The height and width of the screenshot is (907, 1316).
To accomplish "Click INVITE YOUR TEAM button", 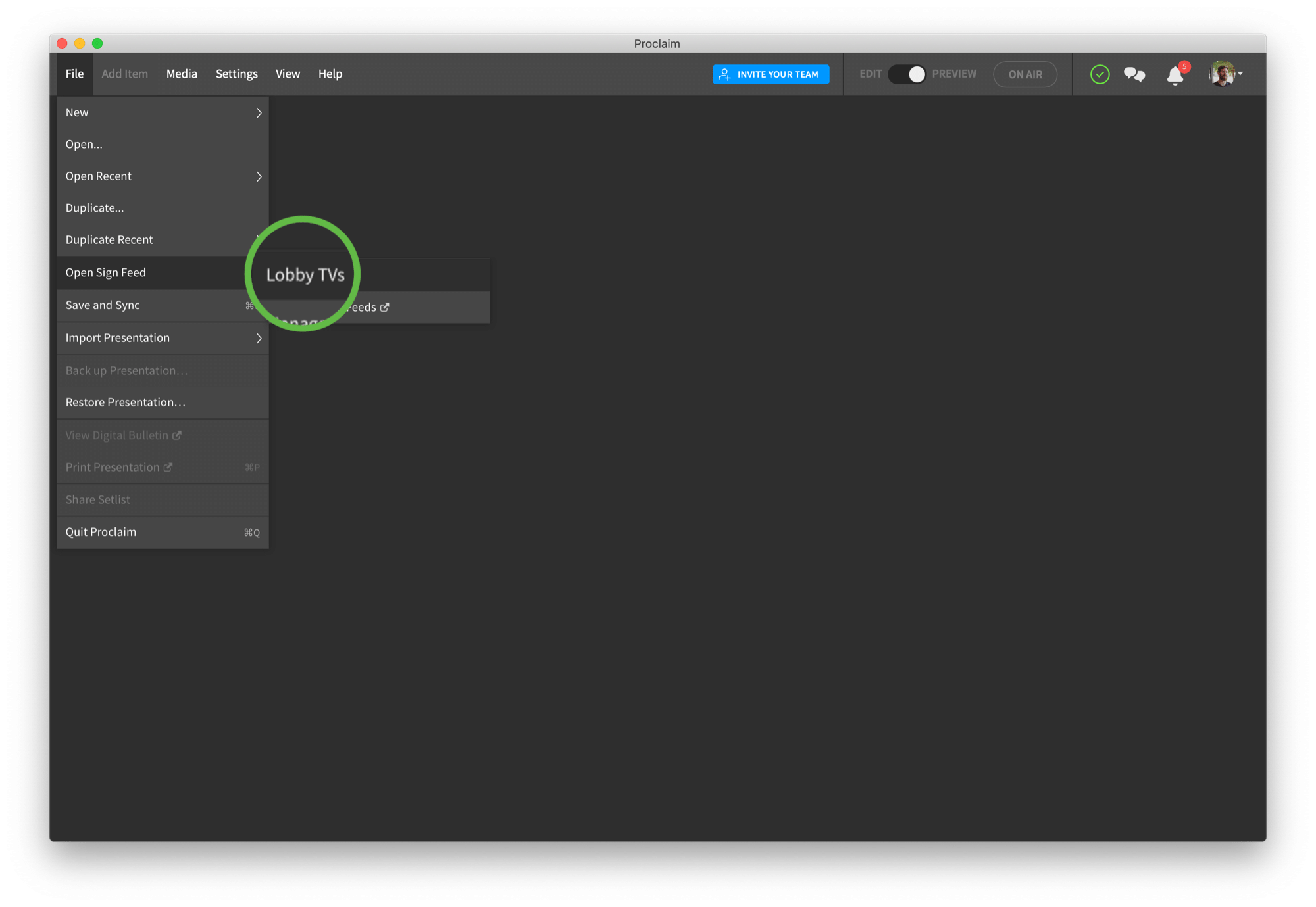I will coord(777,74).
